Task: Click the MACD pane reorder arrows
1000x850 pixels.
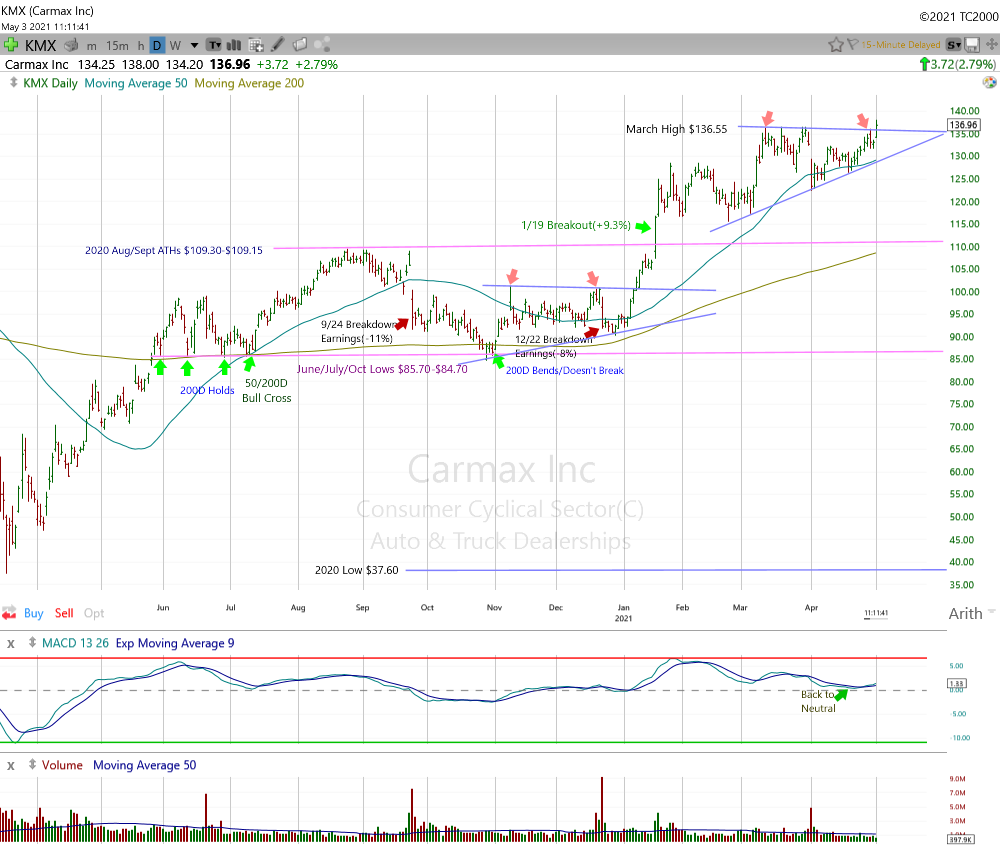Action: [x=32, y=643]
